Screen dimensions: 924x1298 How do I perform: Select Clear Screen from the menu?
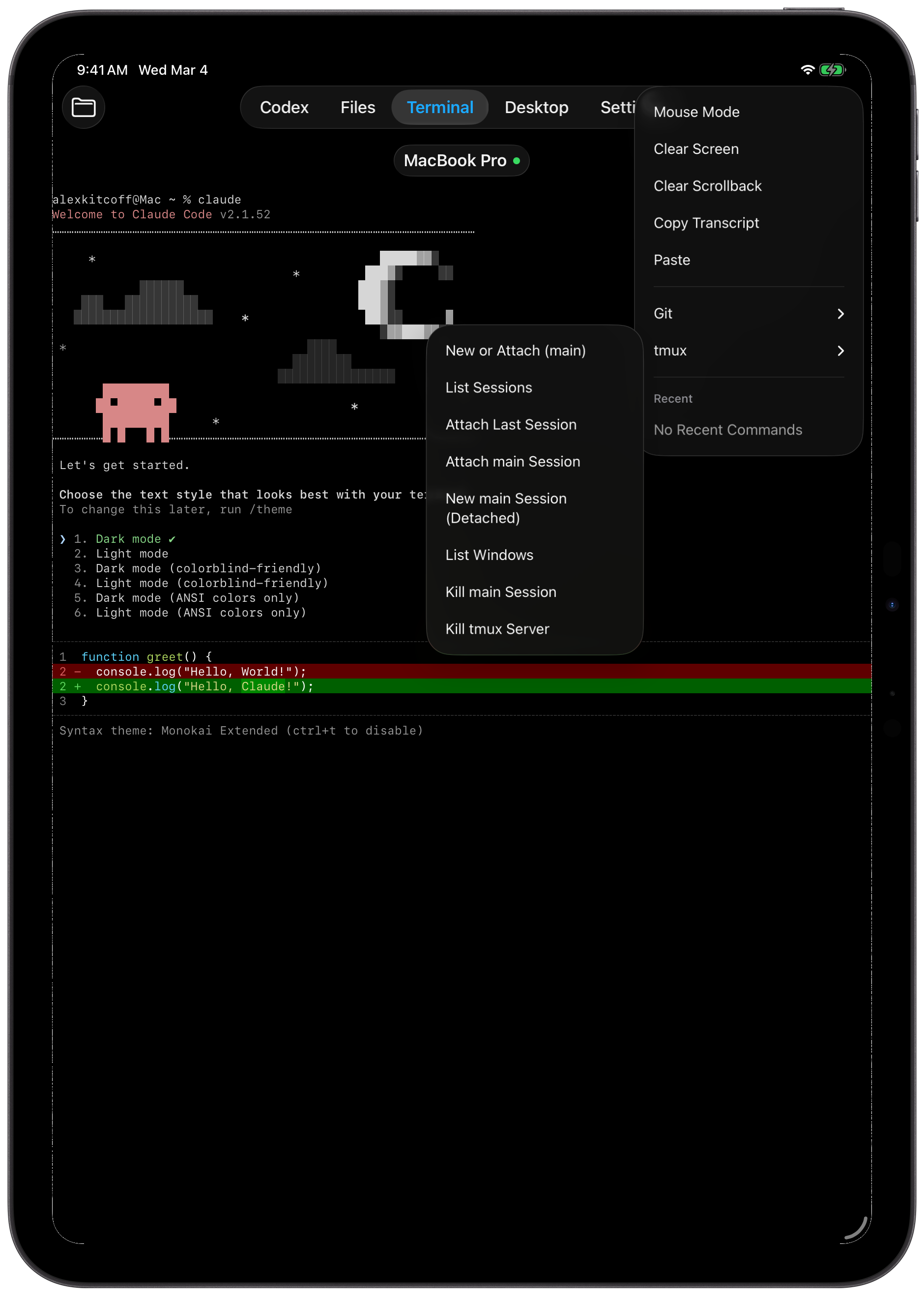[x=695, y=148]
